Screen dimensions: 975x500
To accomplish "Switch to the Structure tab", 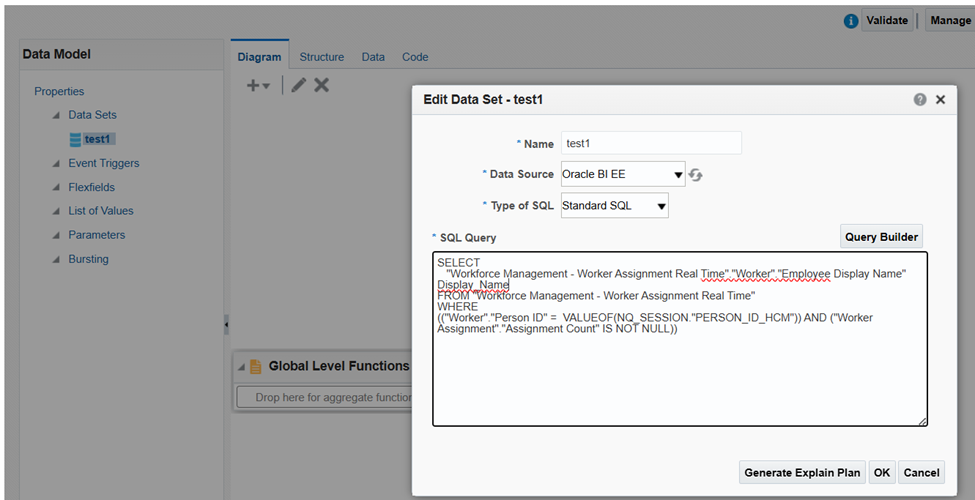I will pyautogui.click(x=321, y=57).
